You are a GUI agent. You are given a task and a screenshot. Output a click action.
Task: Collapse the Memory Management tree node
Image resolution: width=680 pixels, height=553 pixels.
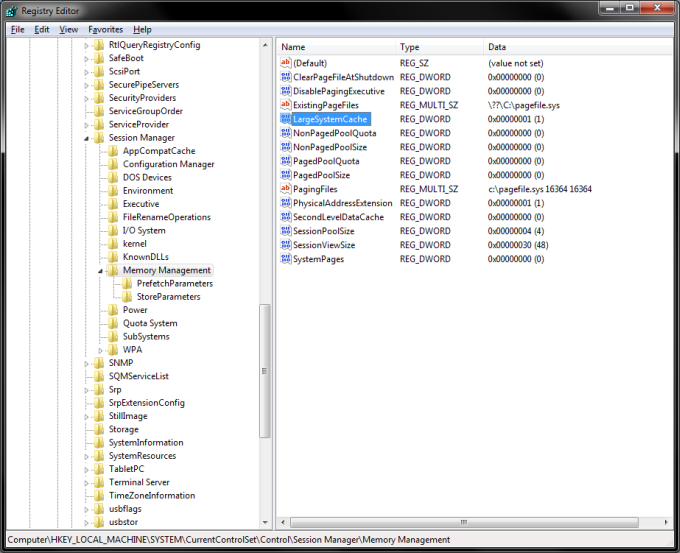click(100, 271)
